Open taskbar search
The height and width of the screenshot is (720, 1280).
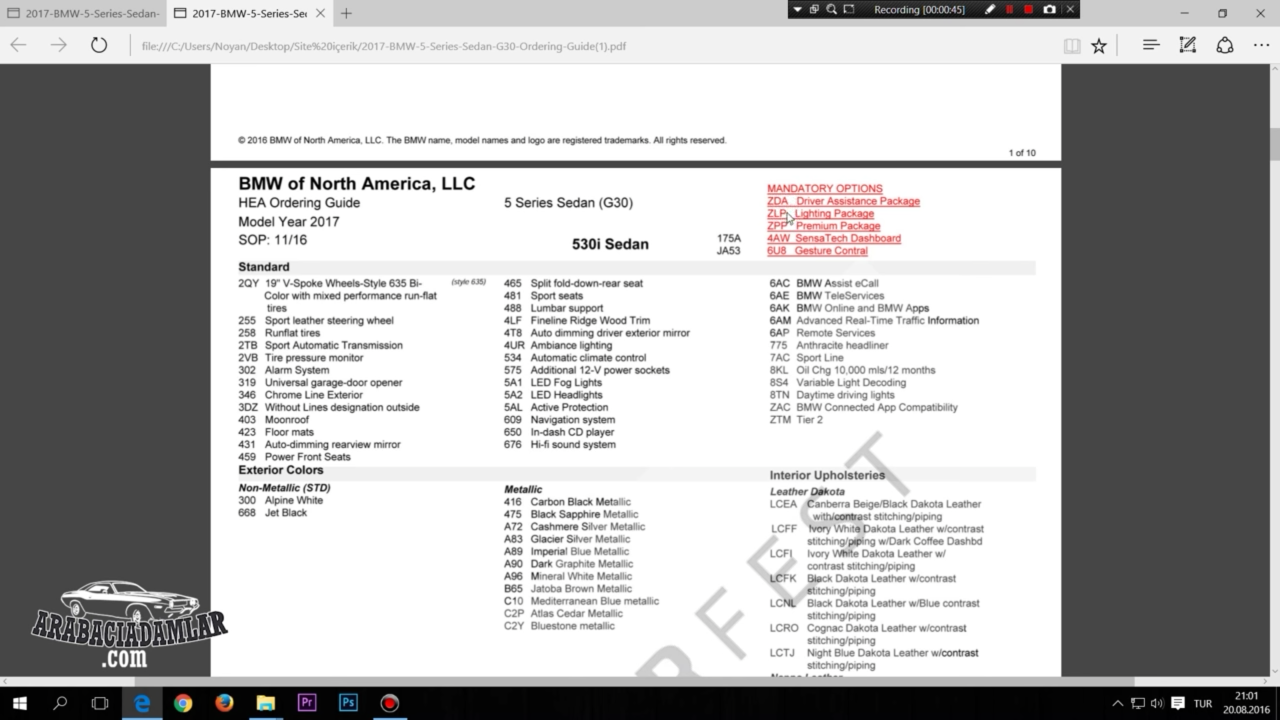(x=60, y=703)
